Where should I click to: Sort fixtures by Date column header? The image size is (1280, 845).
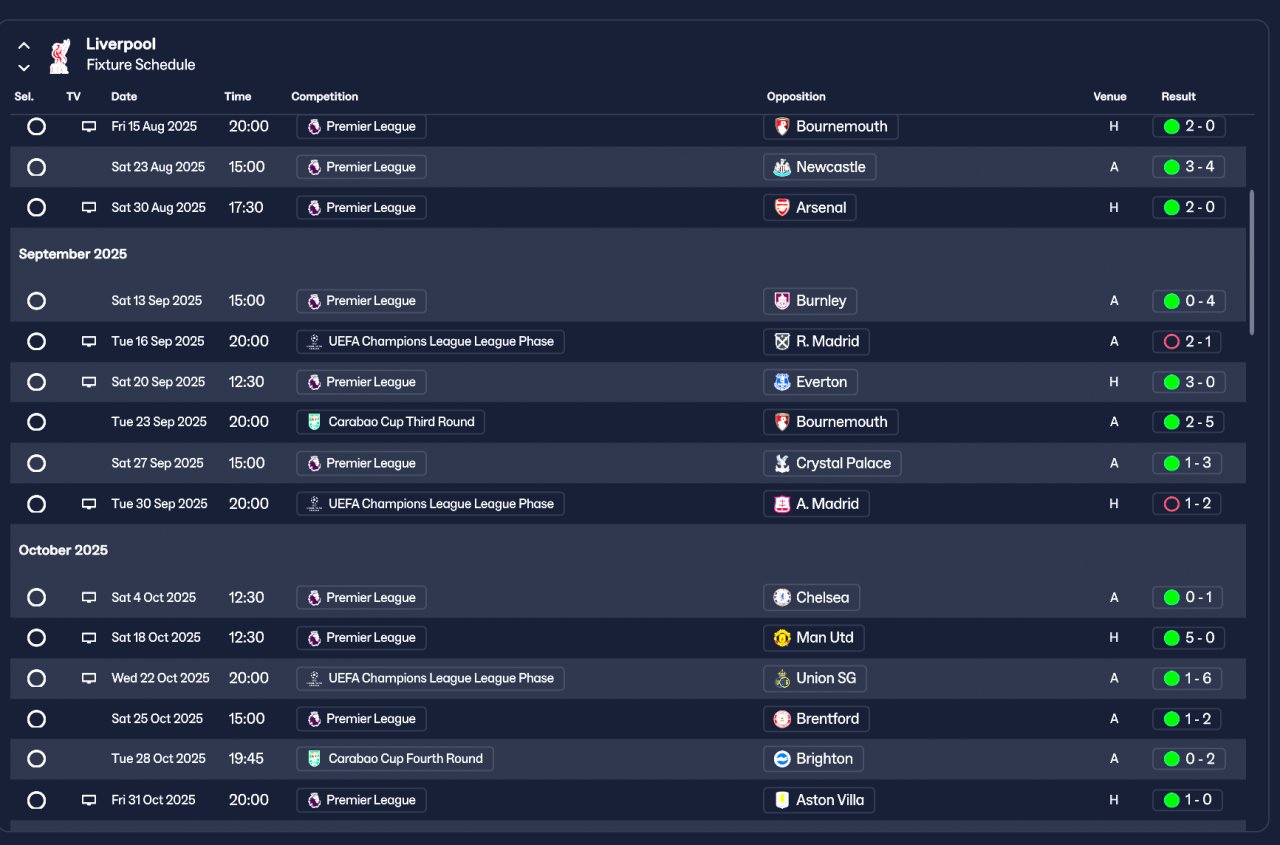(124, 97)
